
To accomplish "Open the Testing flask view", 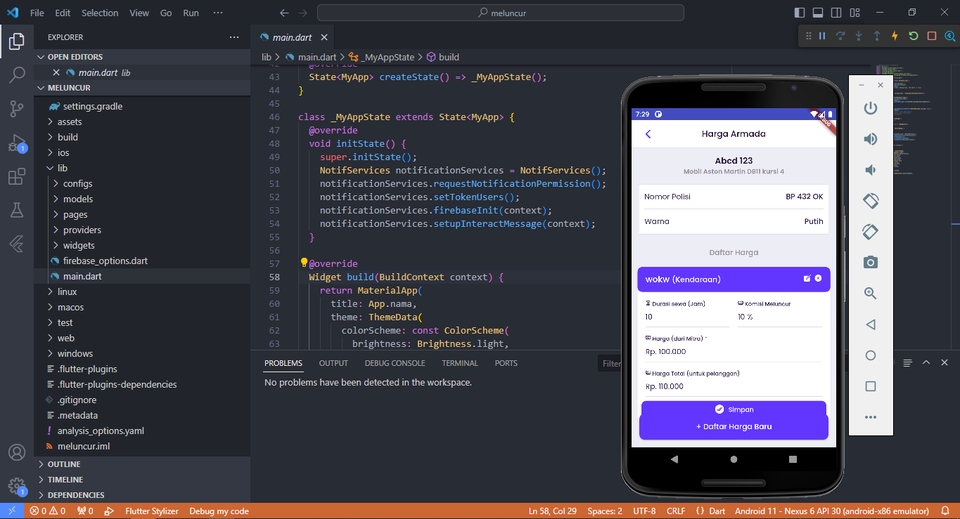I will click(17, 210).
